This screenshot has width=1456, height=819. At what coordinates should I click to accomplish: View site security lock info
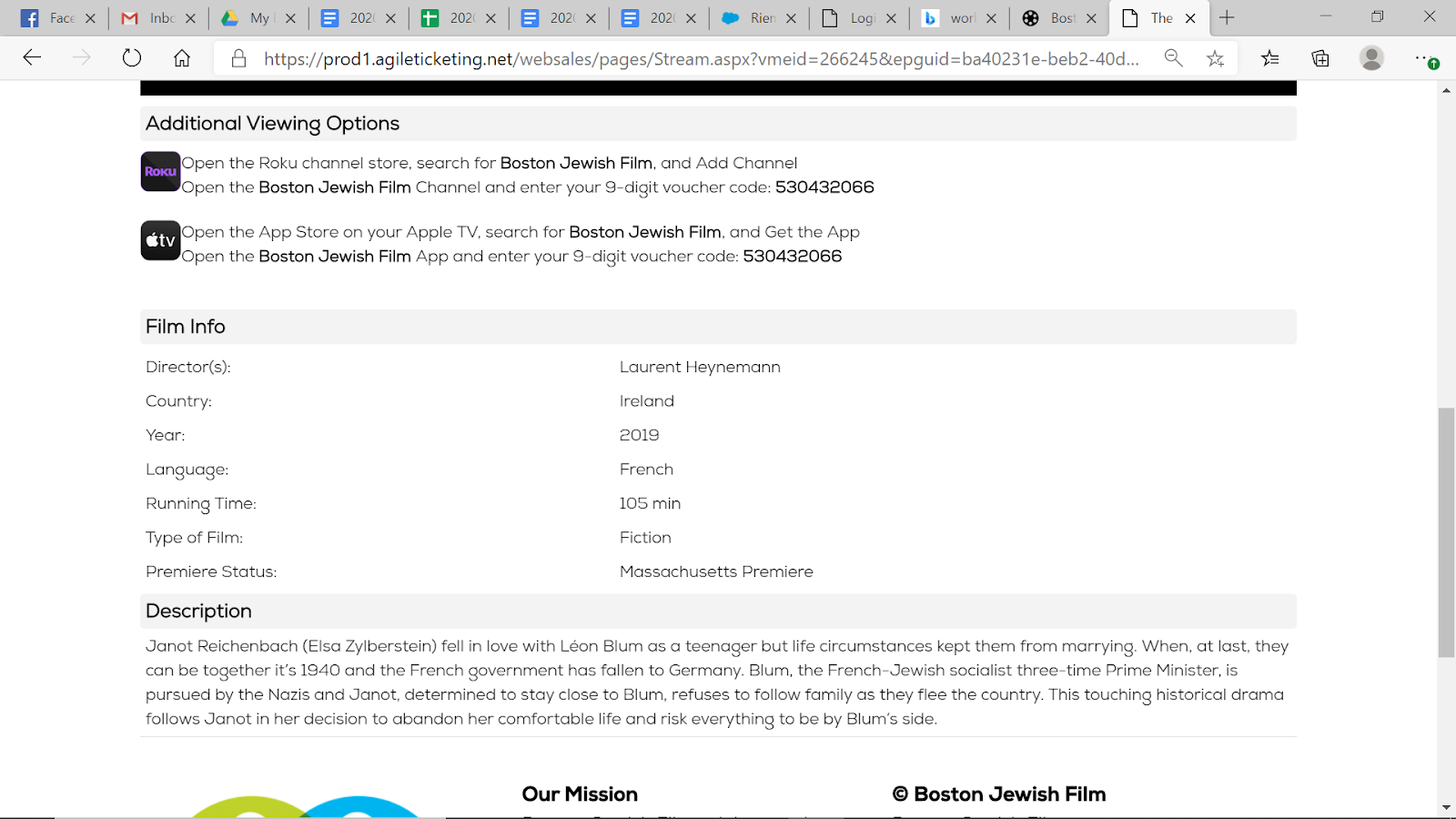click(x=238, y=58)
